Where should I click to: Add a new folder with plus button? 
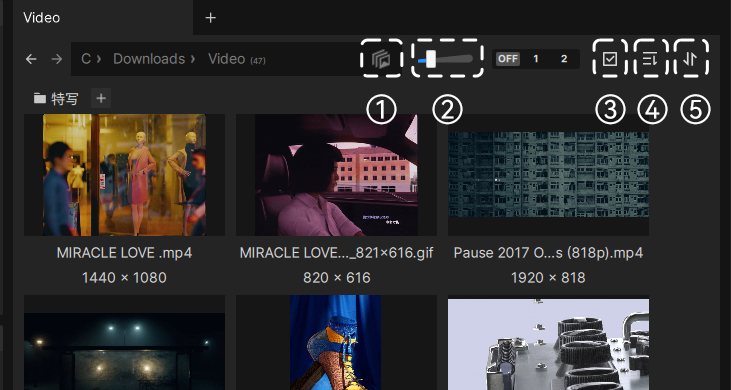(101, 98)
